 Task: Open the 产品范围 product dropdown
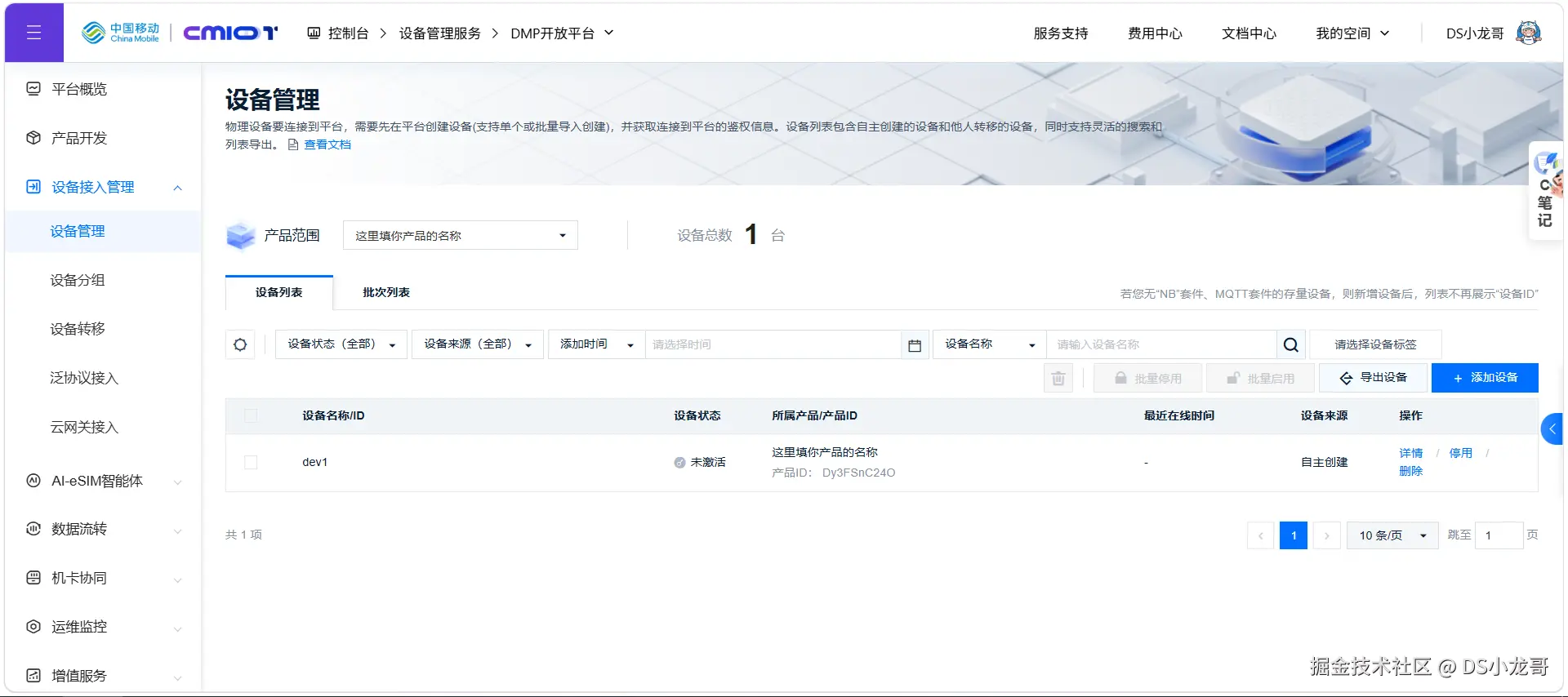click(x=461, y=235)
